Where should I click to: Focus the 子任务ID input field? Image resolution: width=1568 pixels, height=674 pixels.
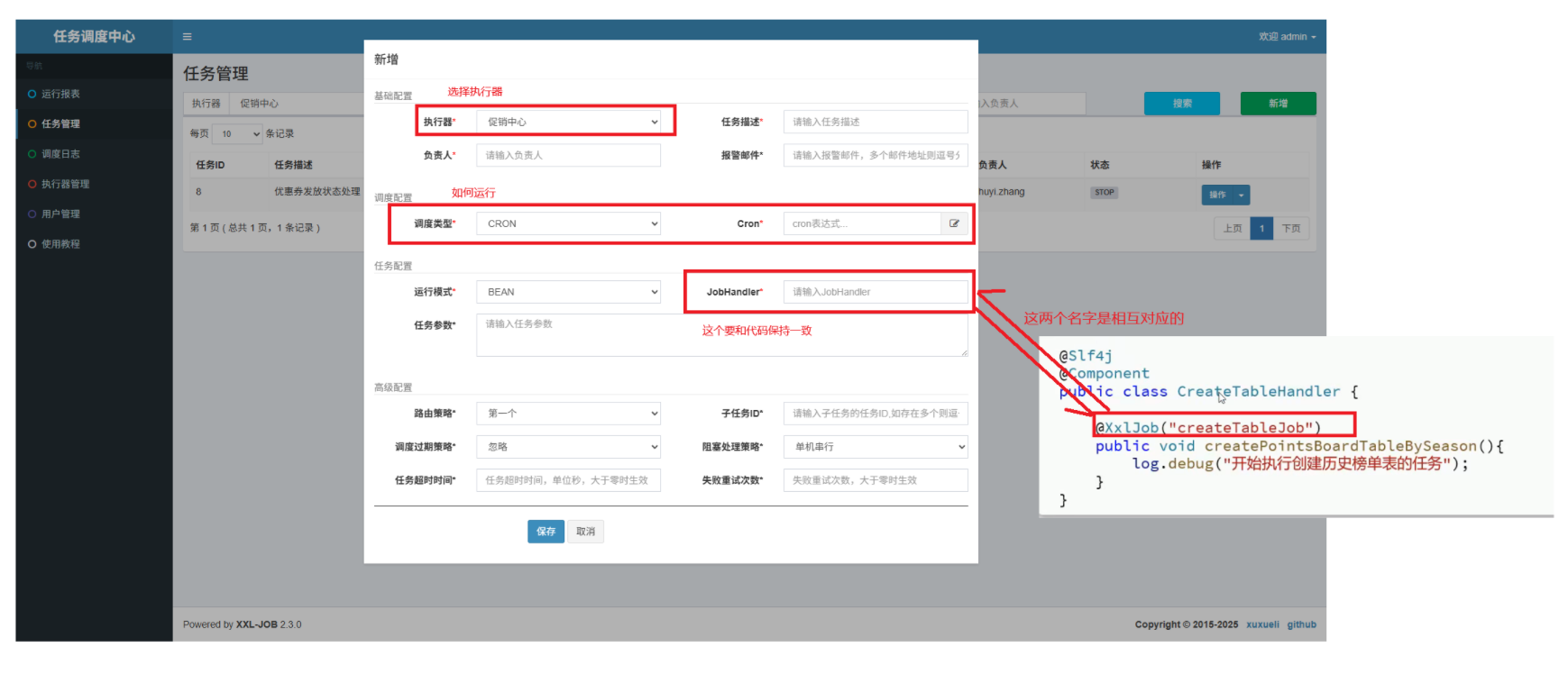pyautogui.click(x=876, y=414)
